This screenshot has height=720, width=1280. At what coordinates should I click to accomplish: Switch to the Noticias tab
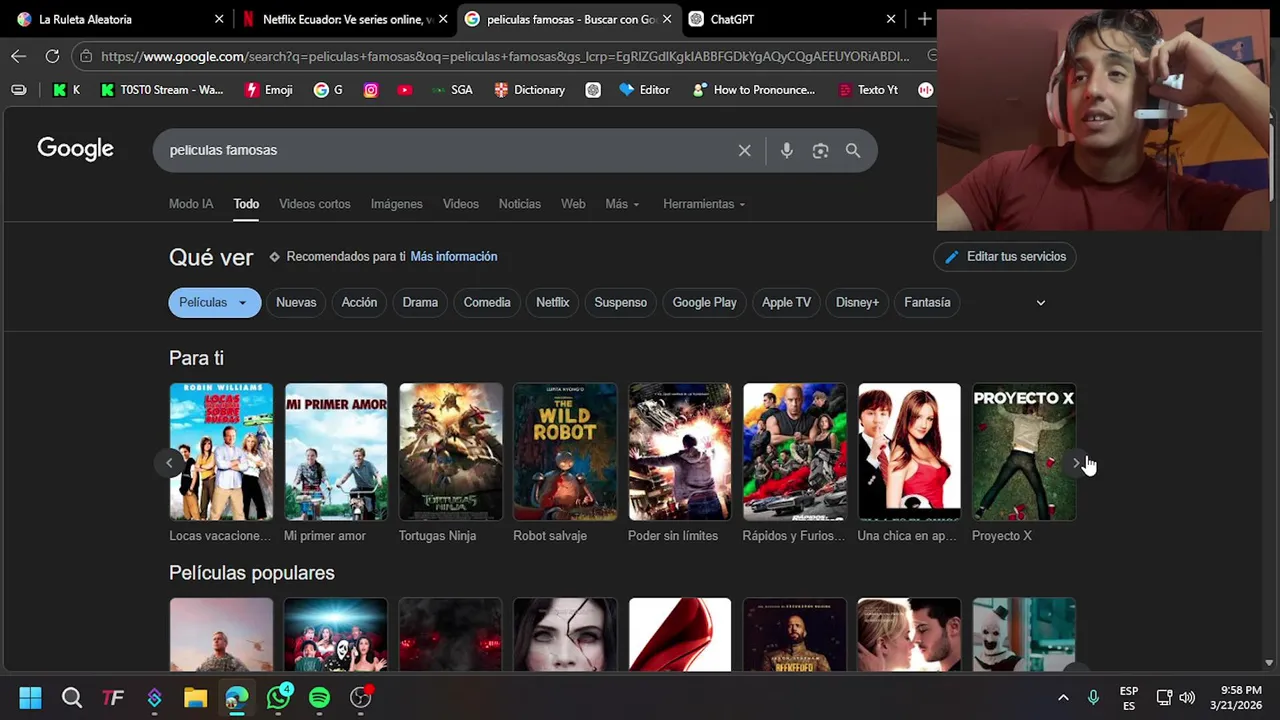click(520, 204)
